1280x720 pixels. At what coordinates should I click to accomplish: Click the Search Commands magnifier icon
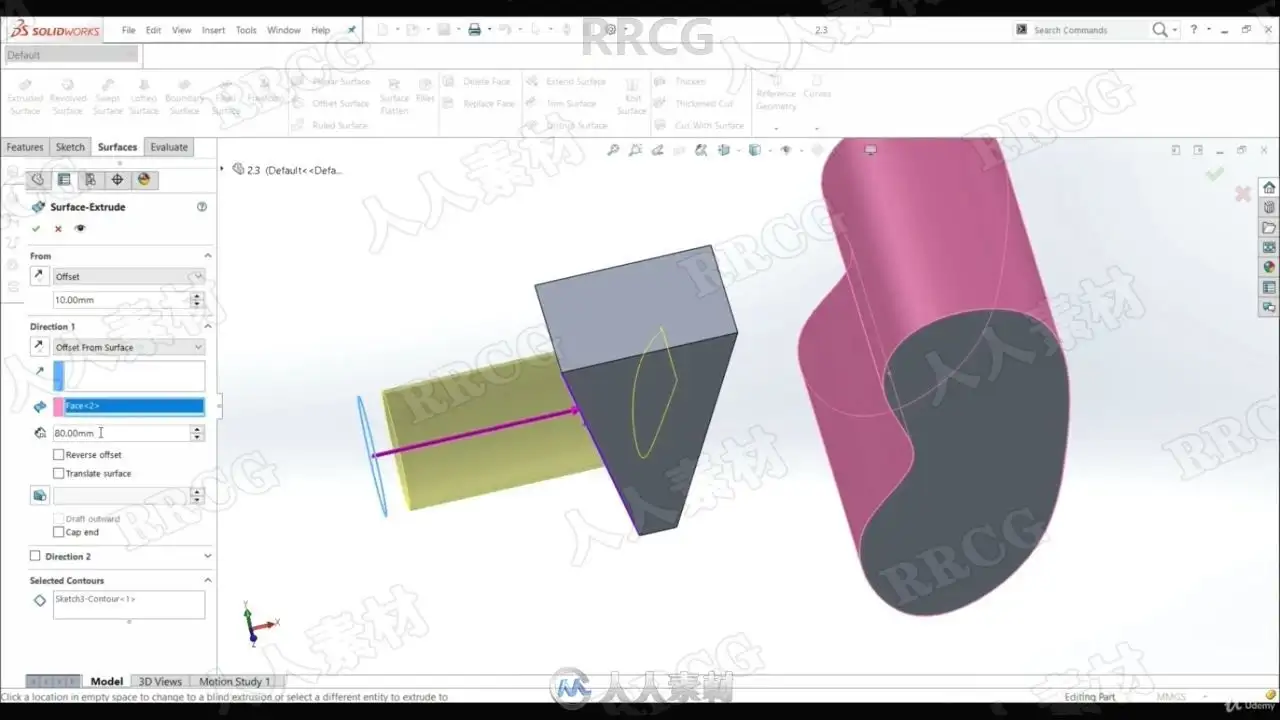pyautogui.click(x=1159, y=30)
